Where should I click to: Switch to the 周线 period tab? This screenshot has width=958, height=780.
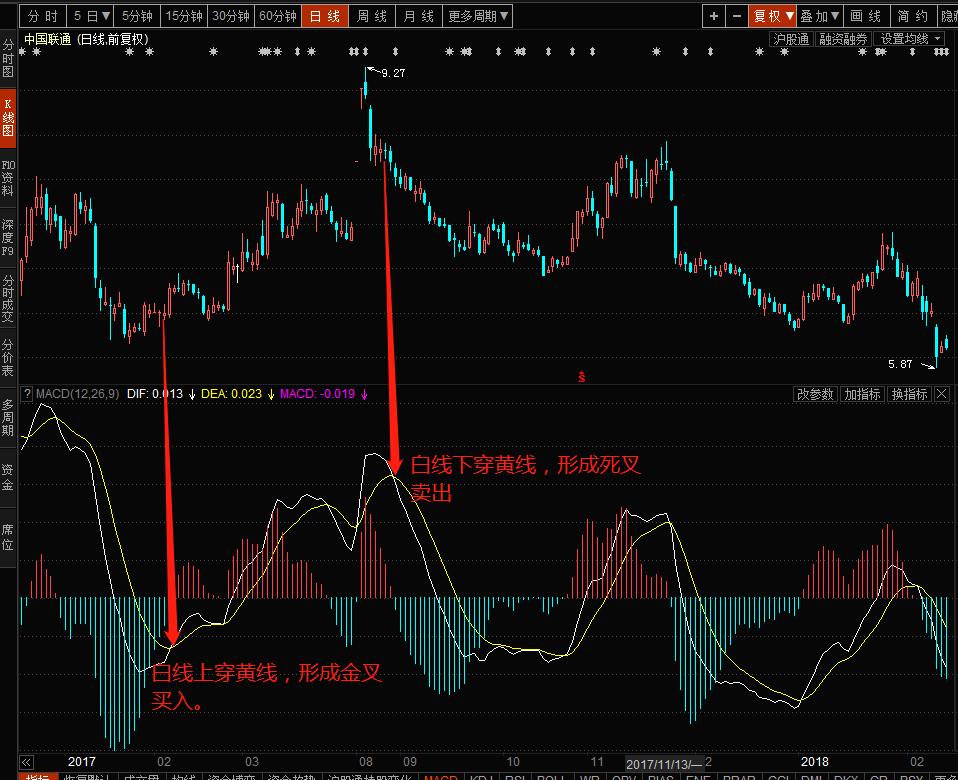[x=371, y=16]
